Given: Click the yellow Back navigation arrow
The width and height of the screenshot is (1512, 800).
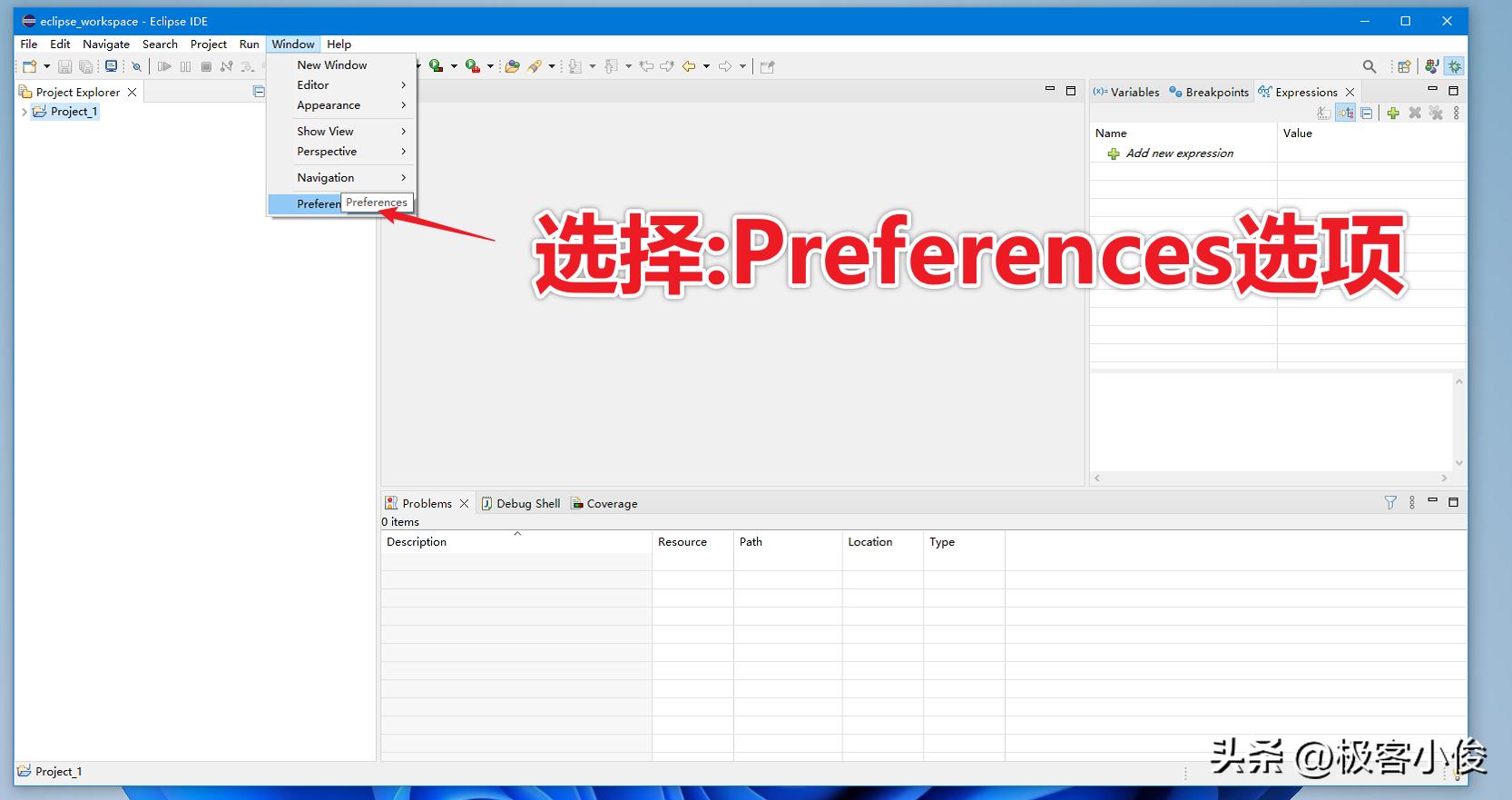Looking at the screenshot, I should click(x=689, y=66).
